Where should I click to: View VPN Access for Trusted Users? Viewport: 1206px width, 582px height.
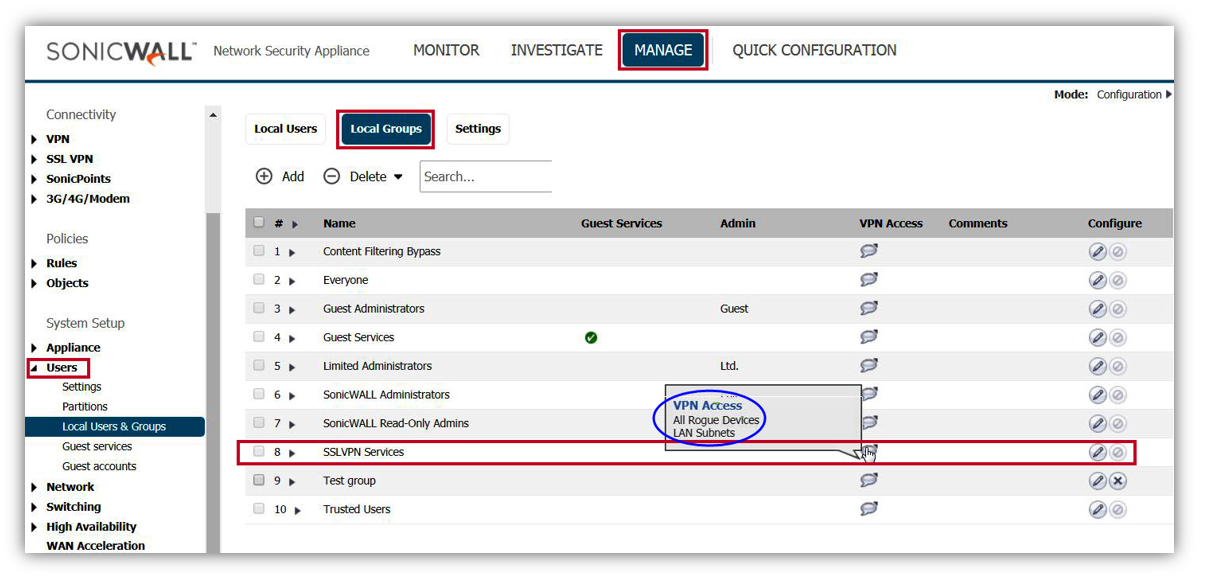click(x=869, y=509)
